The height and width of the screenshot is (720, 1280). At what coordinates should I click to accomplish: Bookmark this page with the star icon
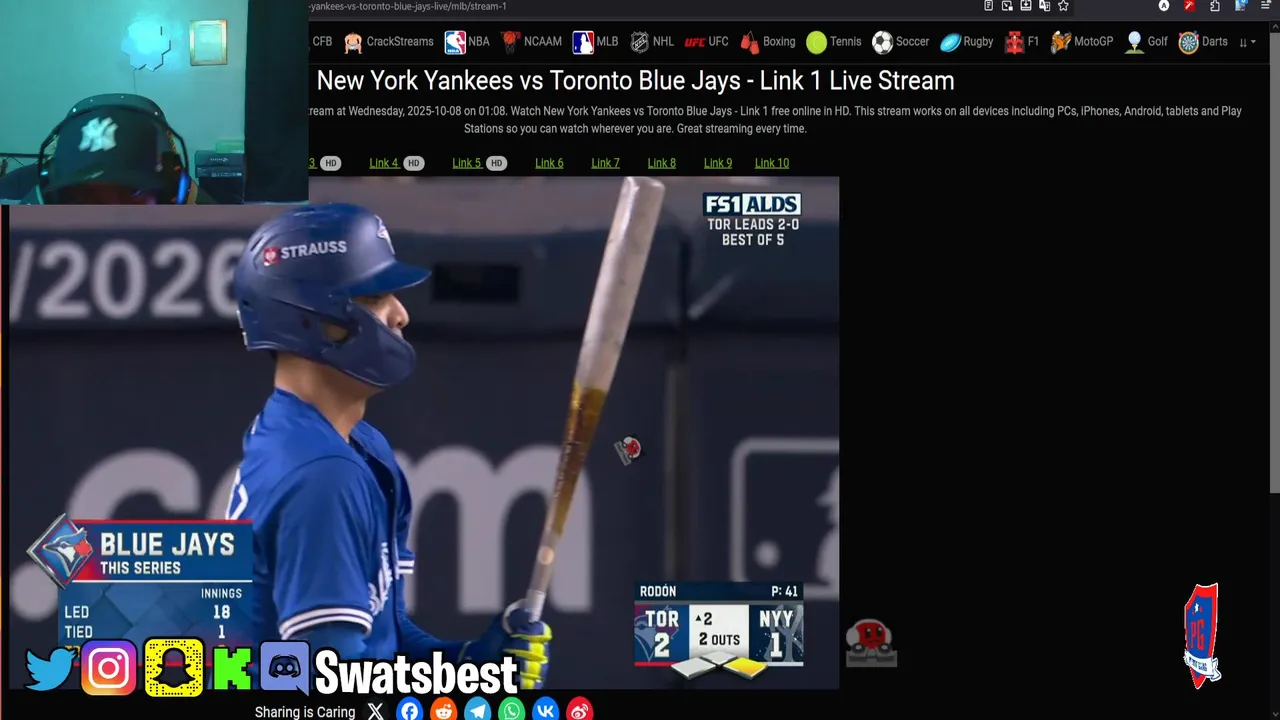(1063, 5)
